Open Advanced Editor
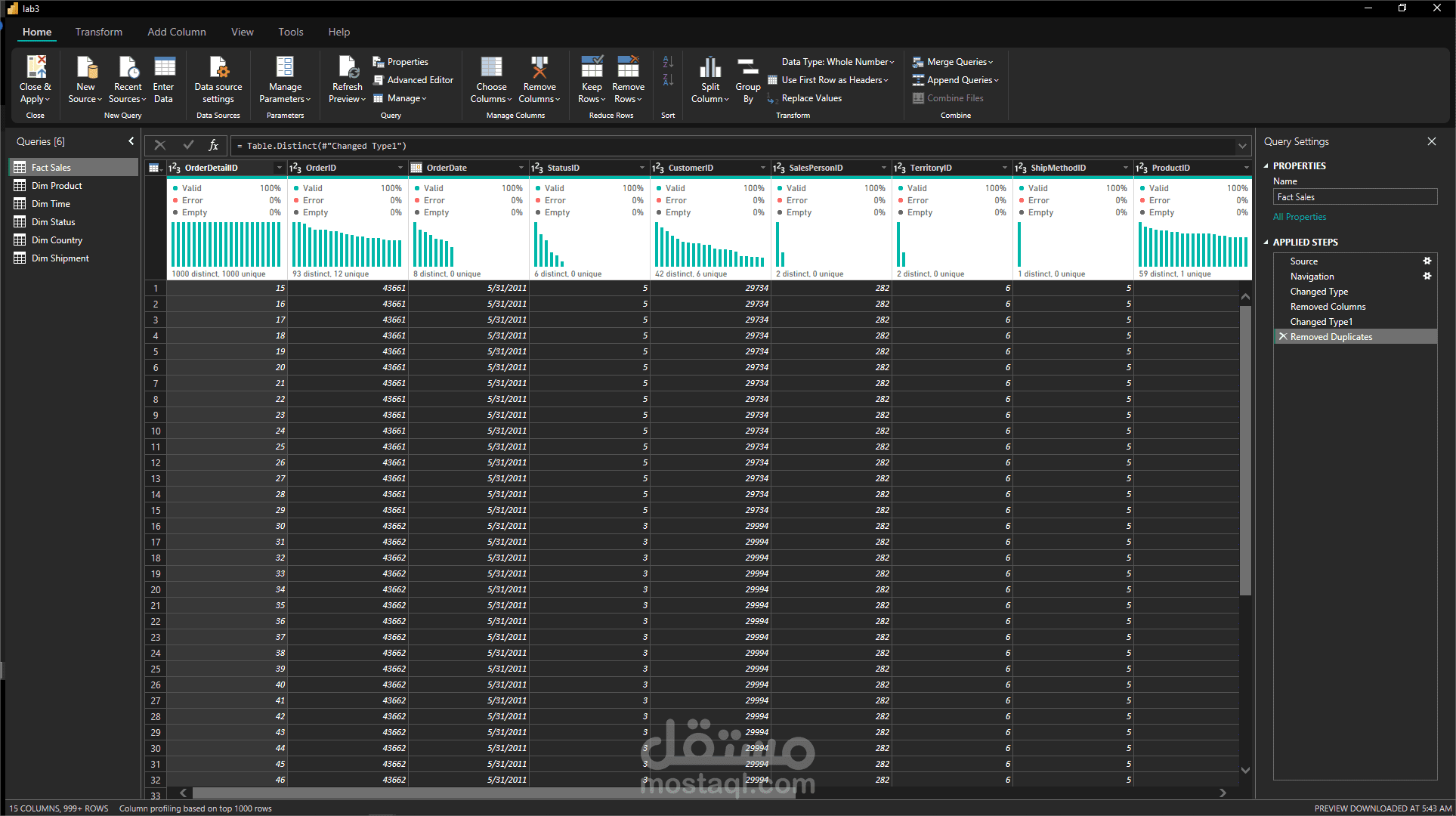 pos(419,80)
